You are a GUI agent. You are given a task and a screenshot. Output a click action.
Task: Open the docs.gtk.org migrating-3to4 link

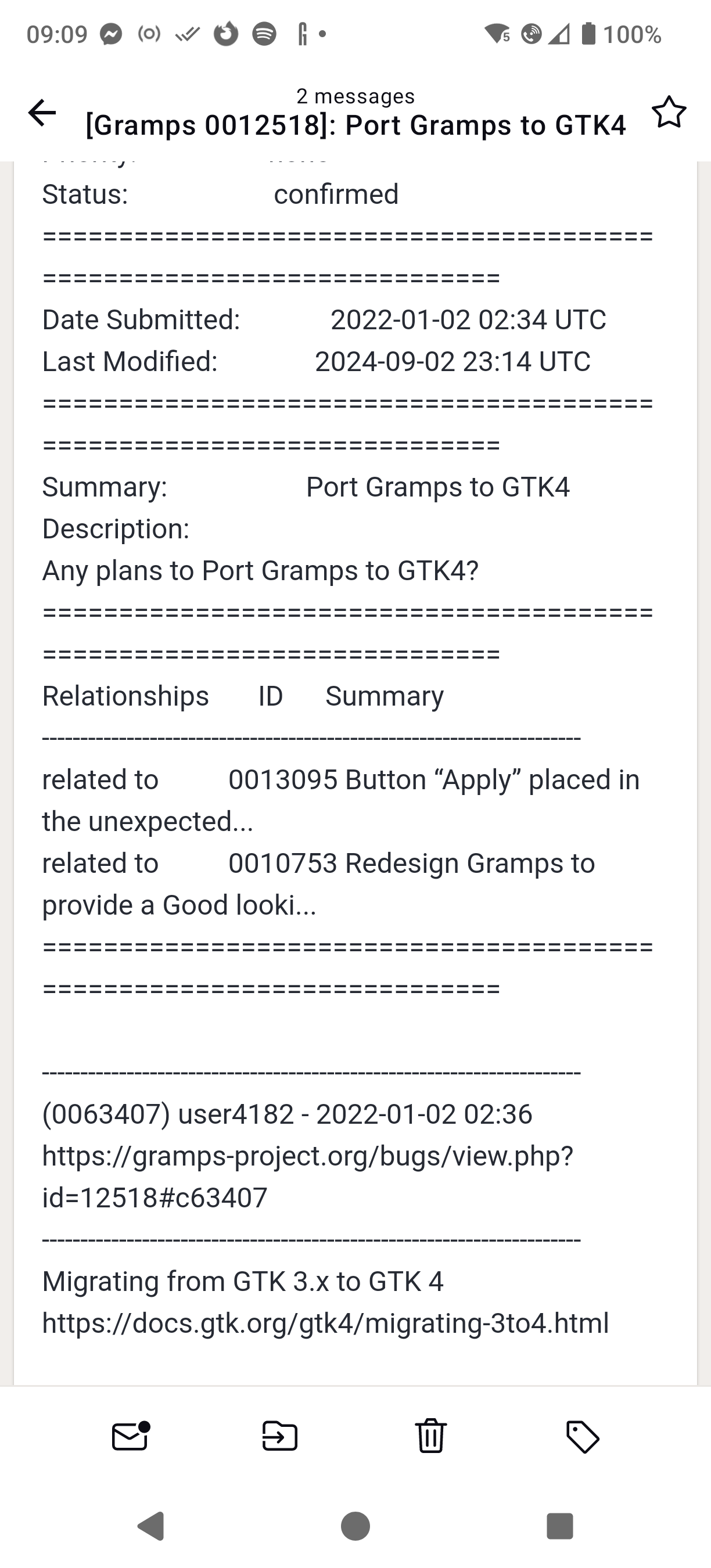[x=326, y=1323]
